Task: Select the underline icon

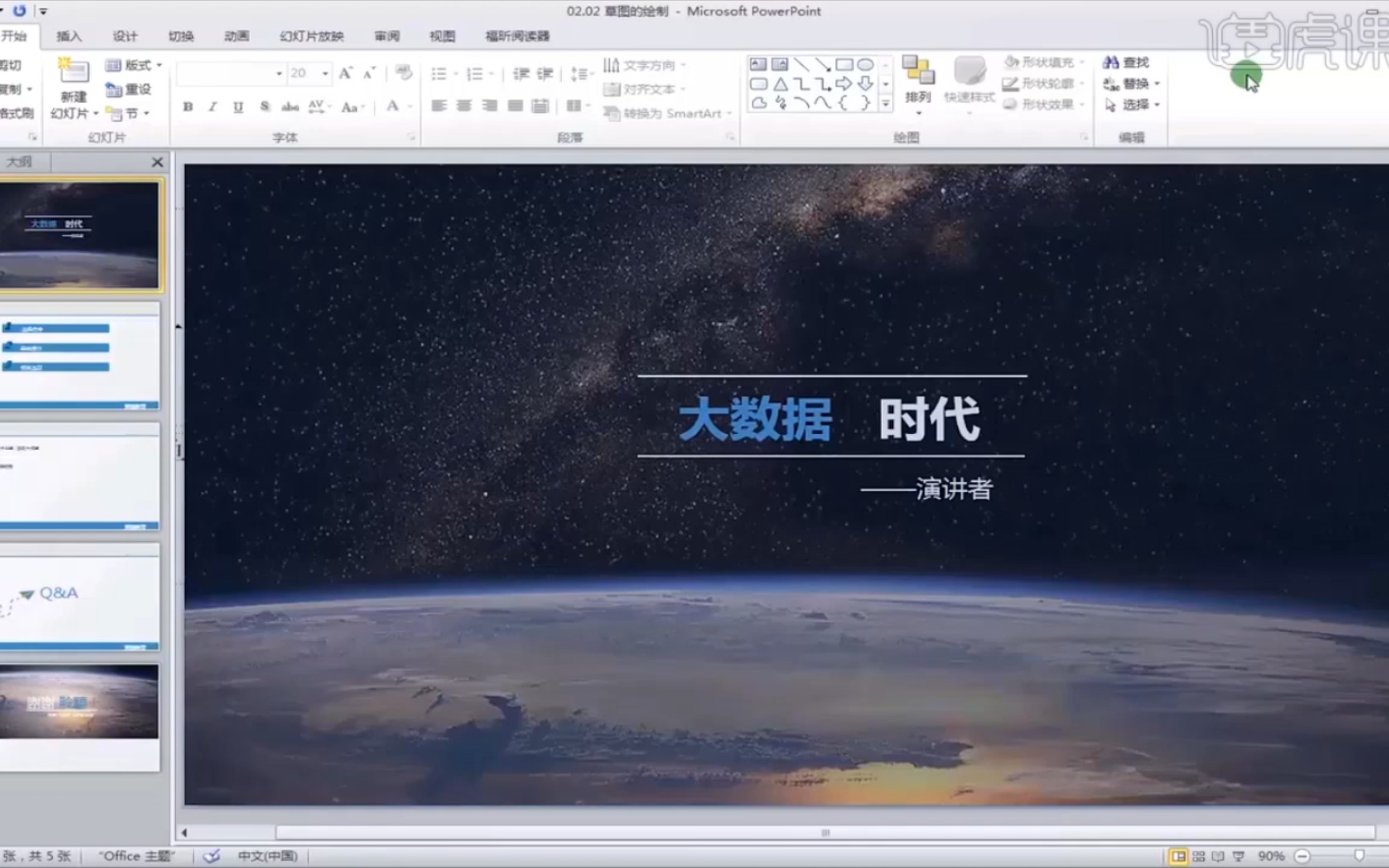Action: pos(237,105)
